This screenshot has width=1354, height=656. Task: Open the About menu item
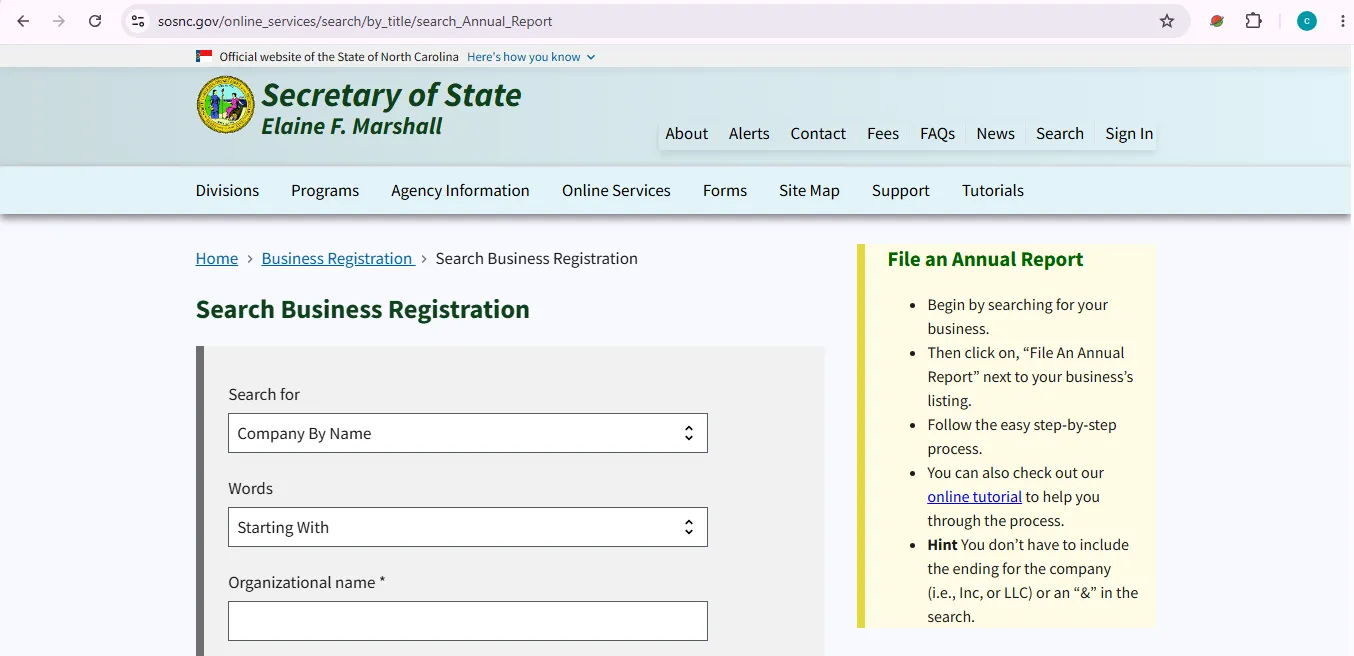(x=686, y=133)
